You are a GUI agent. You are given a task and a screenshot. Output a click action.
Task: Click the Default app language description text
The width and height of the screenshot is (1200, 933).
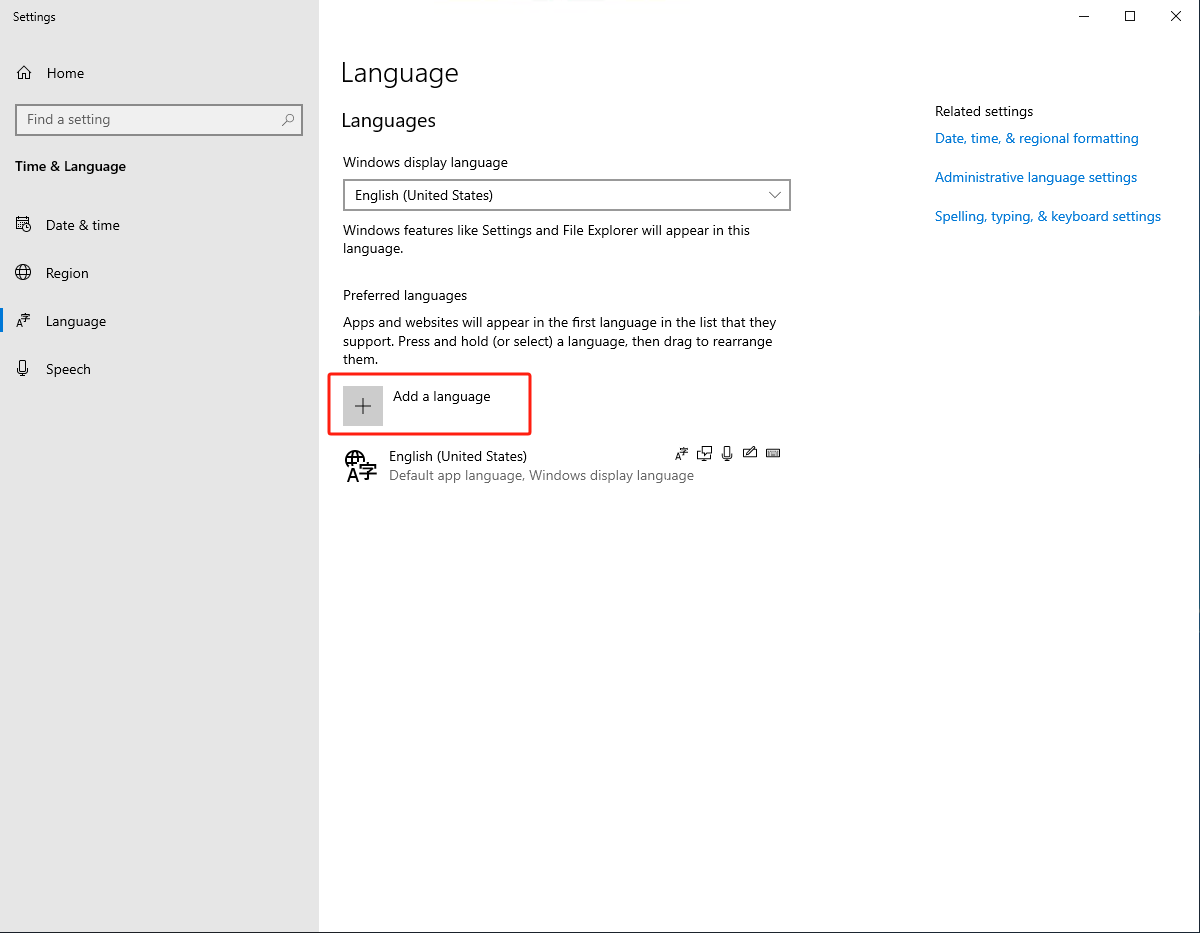[541, 475]
